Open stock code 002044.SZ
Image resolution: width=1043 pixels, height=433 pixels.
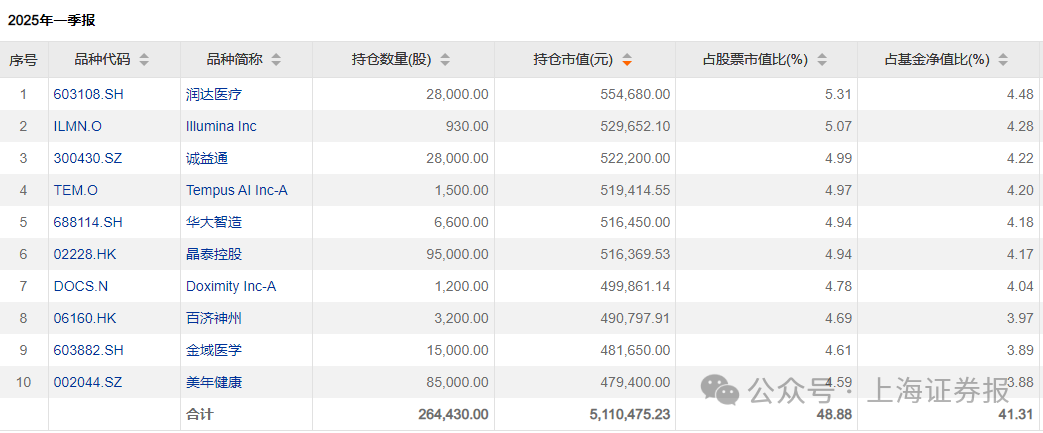[88, 382]
